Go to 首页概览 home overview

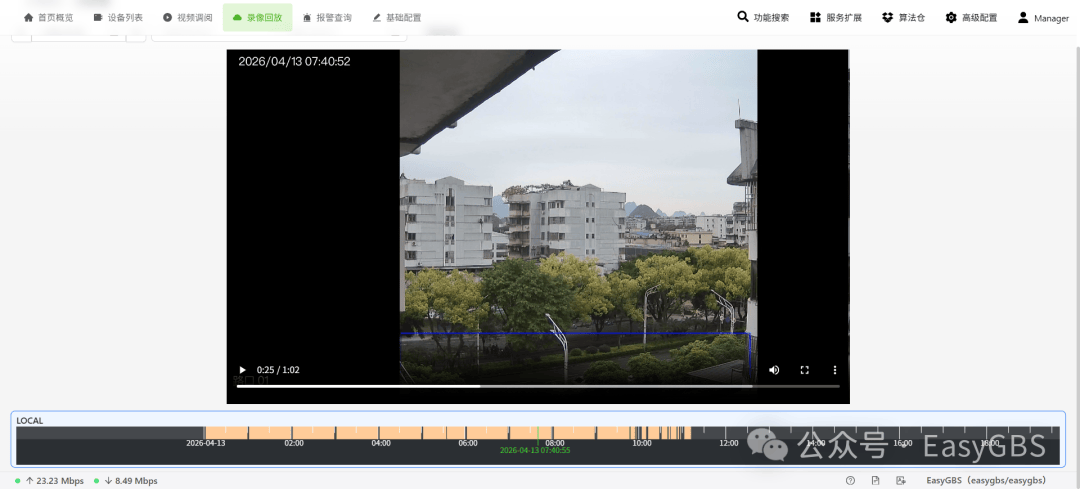coord(48,18)
